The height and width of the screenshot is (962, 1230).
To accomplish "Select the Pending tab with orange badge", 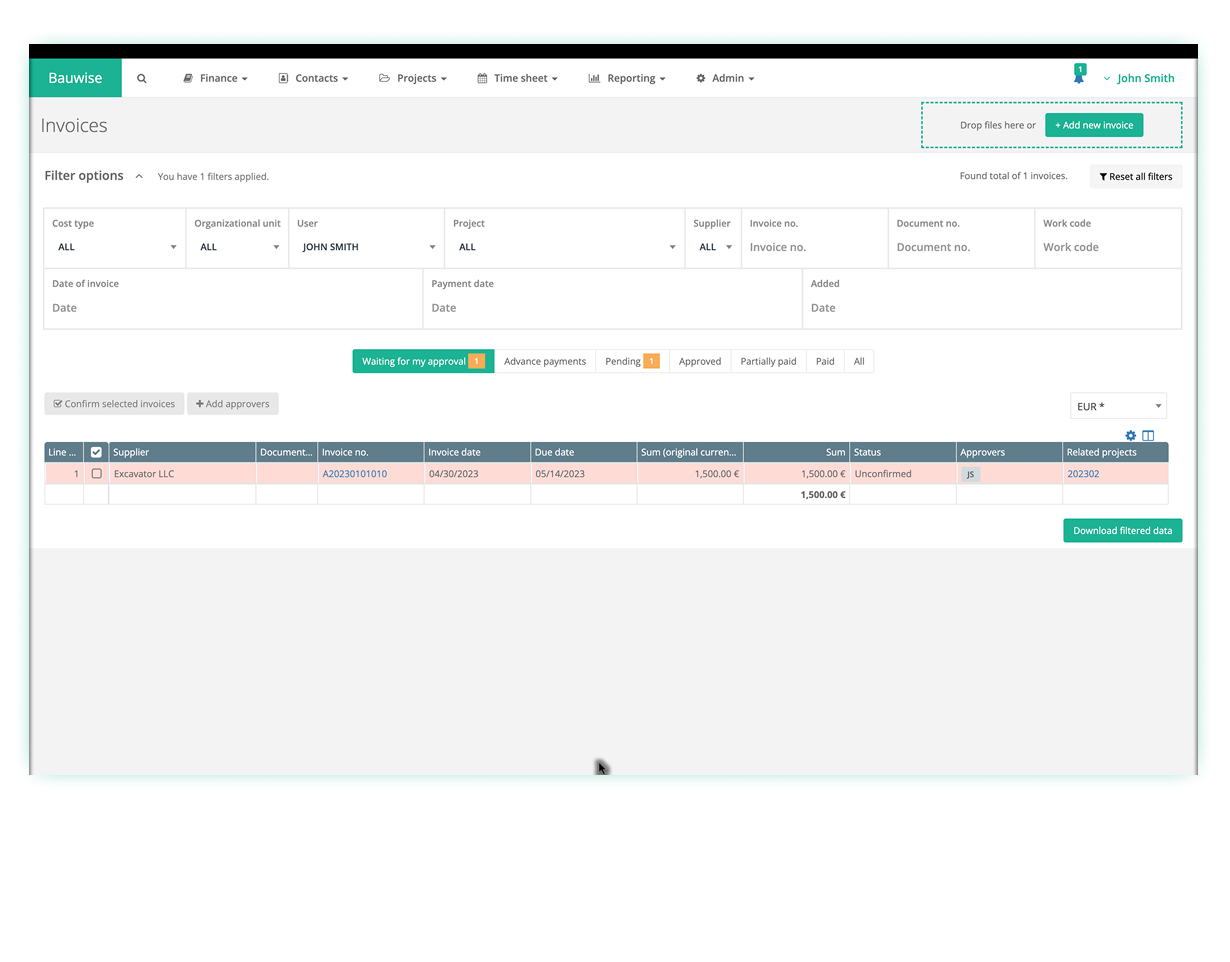I will coord(630,361).
